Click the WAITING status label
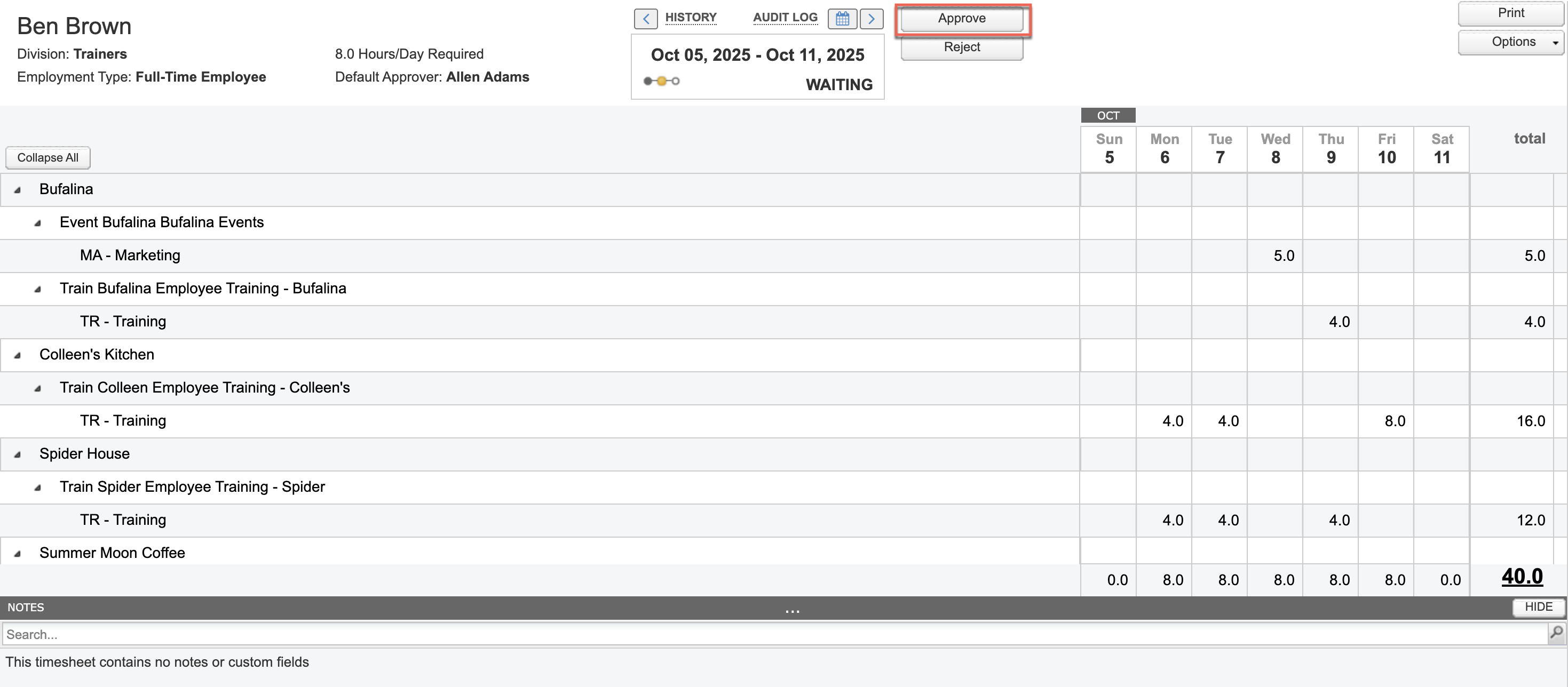Viewport: 1568px width, 687px height. (839, 85)
